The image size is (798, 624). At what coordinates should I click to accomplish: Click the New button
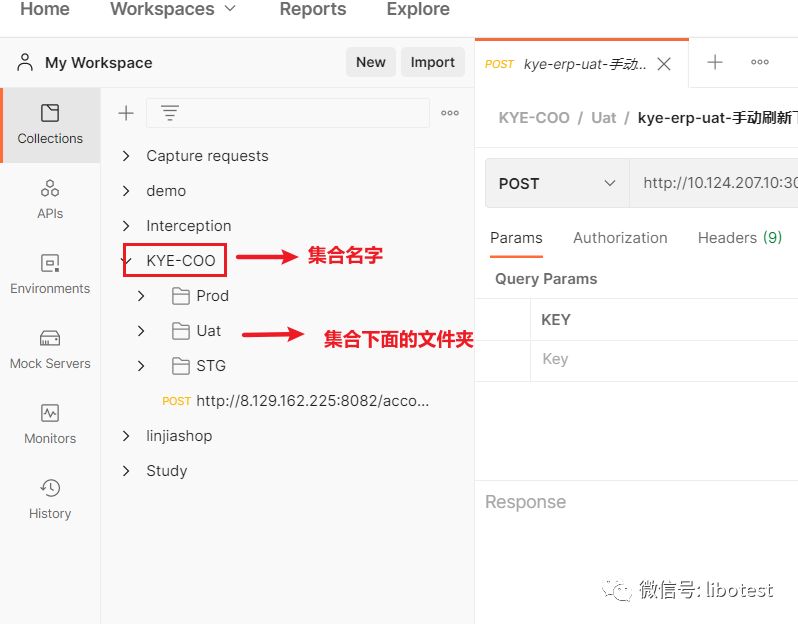(370, 62)
